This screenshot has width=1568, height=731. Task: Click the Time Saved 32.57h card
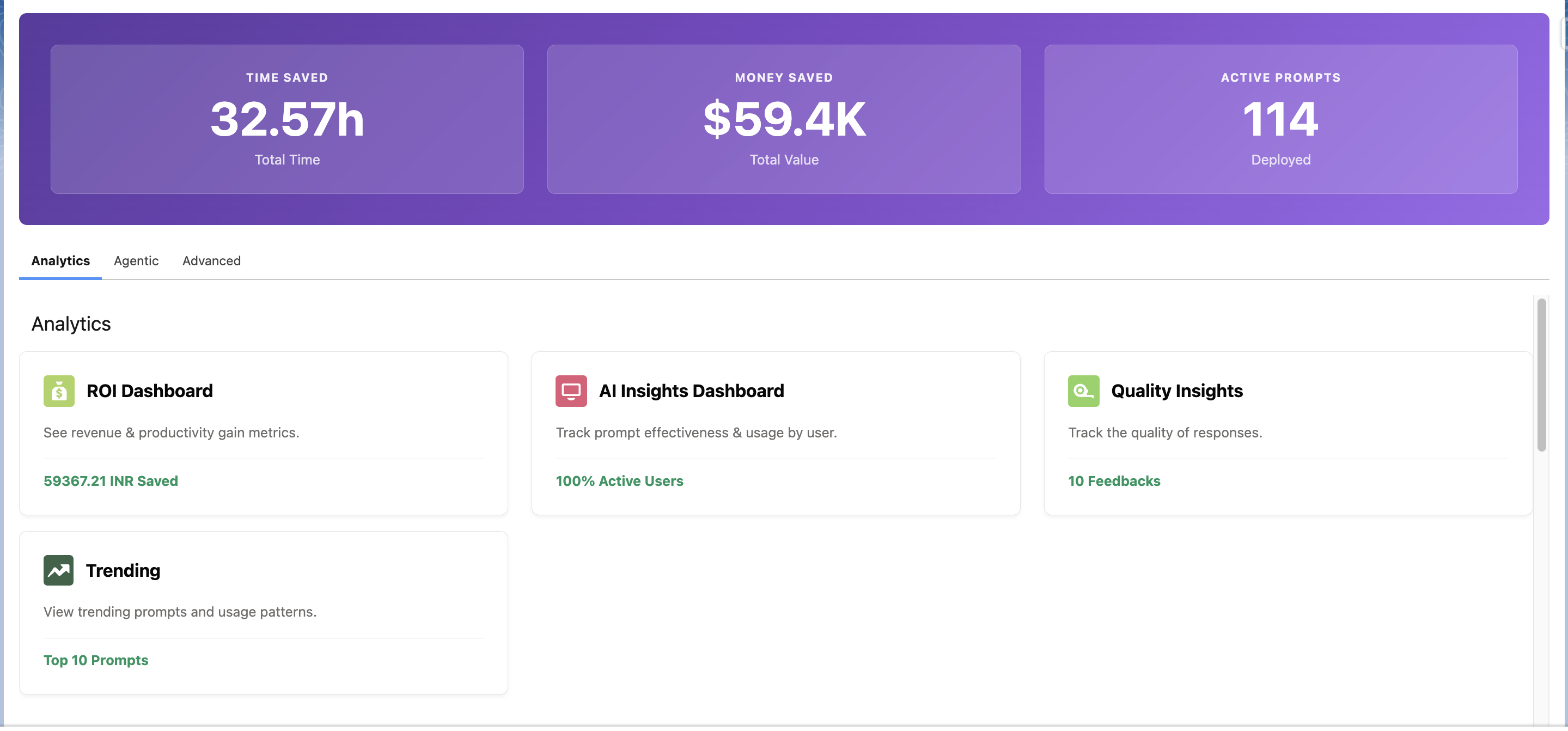286,119
